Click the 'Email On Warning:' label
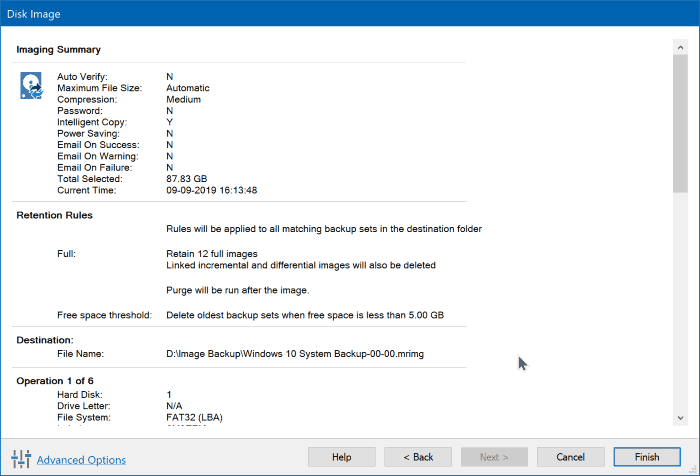This screenshot has height=476, width=700. pyautogui.click(x=98, y=156)
